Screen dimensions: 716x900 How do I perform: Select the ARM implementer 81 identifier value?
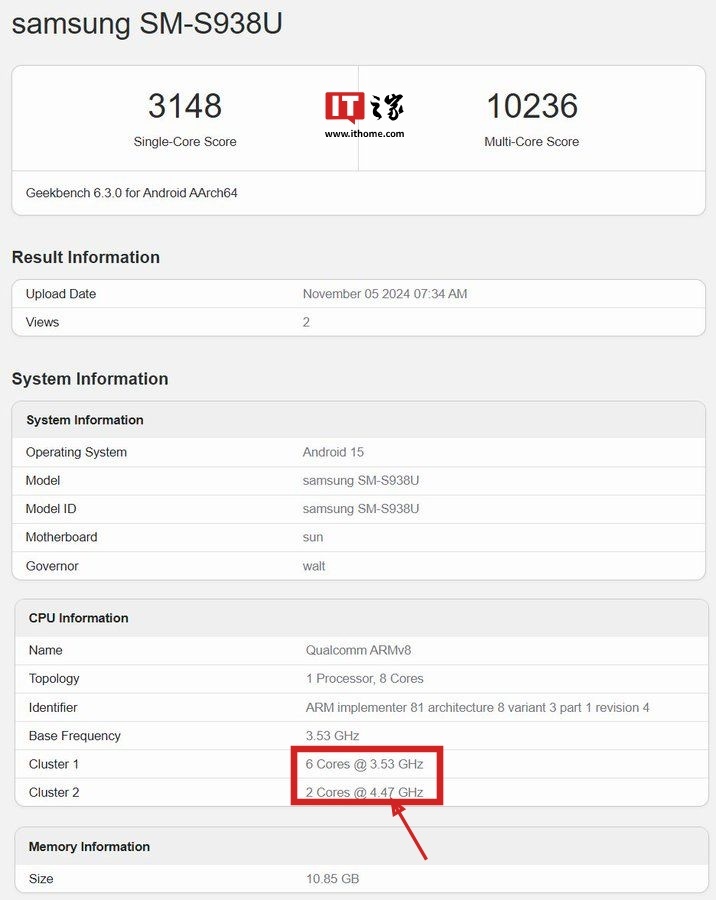[x=478, y=707]
